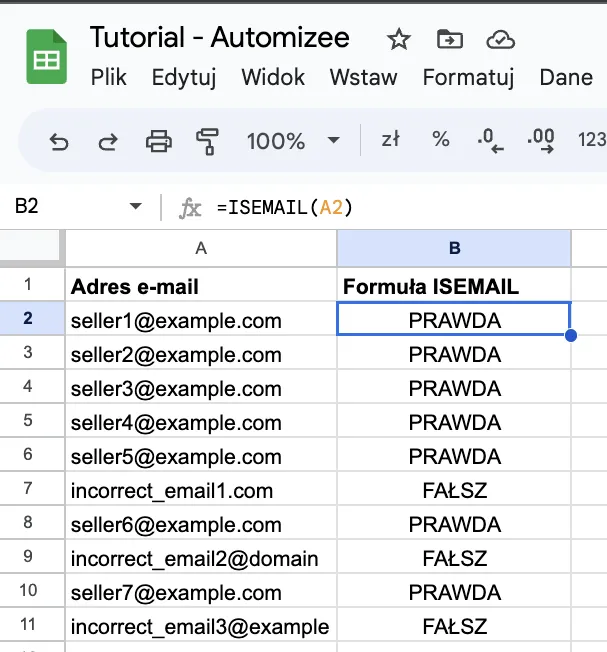The image size is (607, 652).
Task: Format cell as percent
Action: (x=441, y=139)
